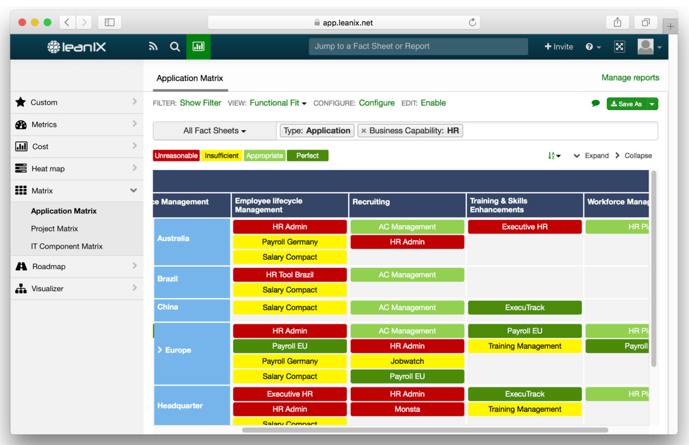Image resolution: width=689 pixels, height=445 pixels.
Task: Click the Jump to a Fact Sheet field
Action: [x=418, y=46]
